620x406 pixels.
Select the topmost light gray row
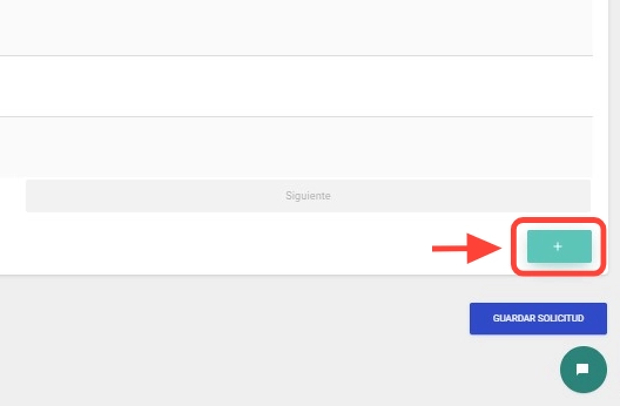click(296, 27)
